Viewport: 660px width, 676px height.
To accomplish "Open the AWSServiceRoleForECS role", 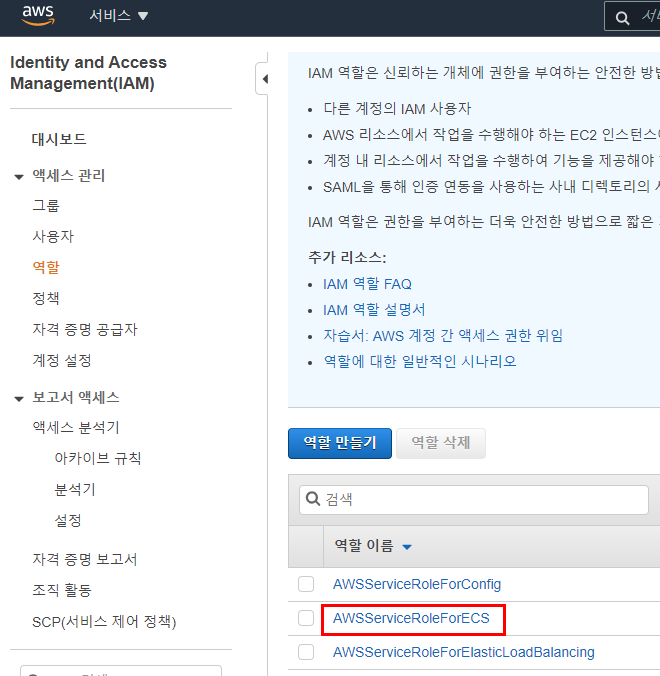I will pos(411,618).
